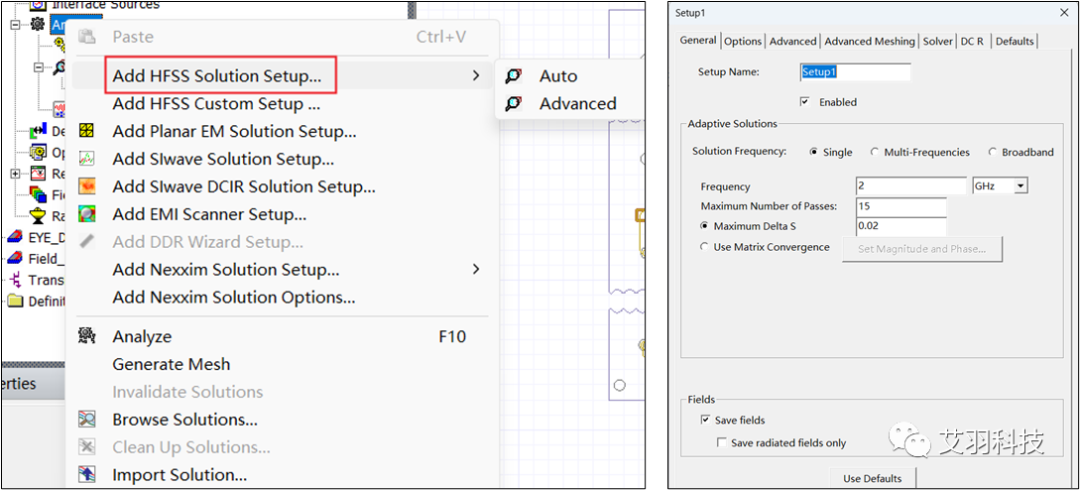Expand the Re tree node plus box
This screenshot has width=1080, height=490.
point(16,174)
